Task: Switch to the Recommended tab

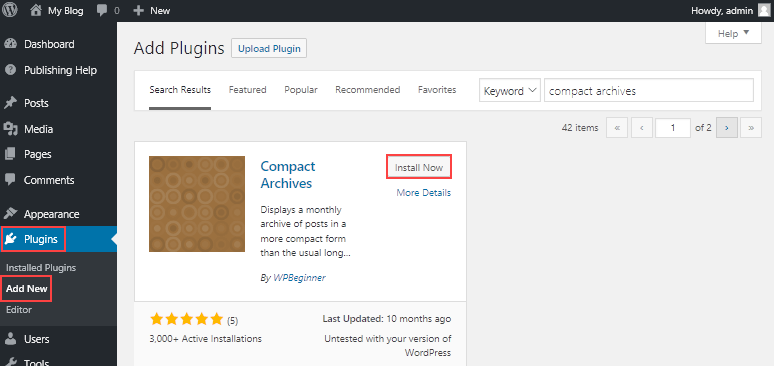Action: [x=368, y=90]
